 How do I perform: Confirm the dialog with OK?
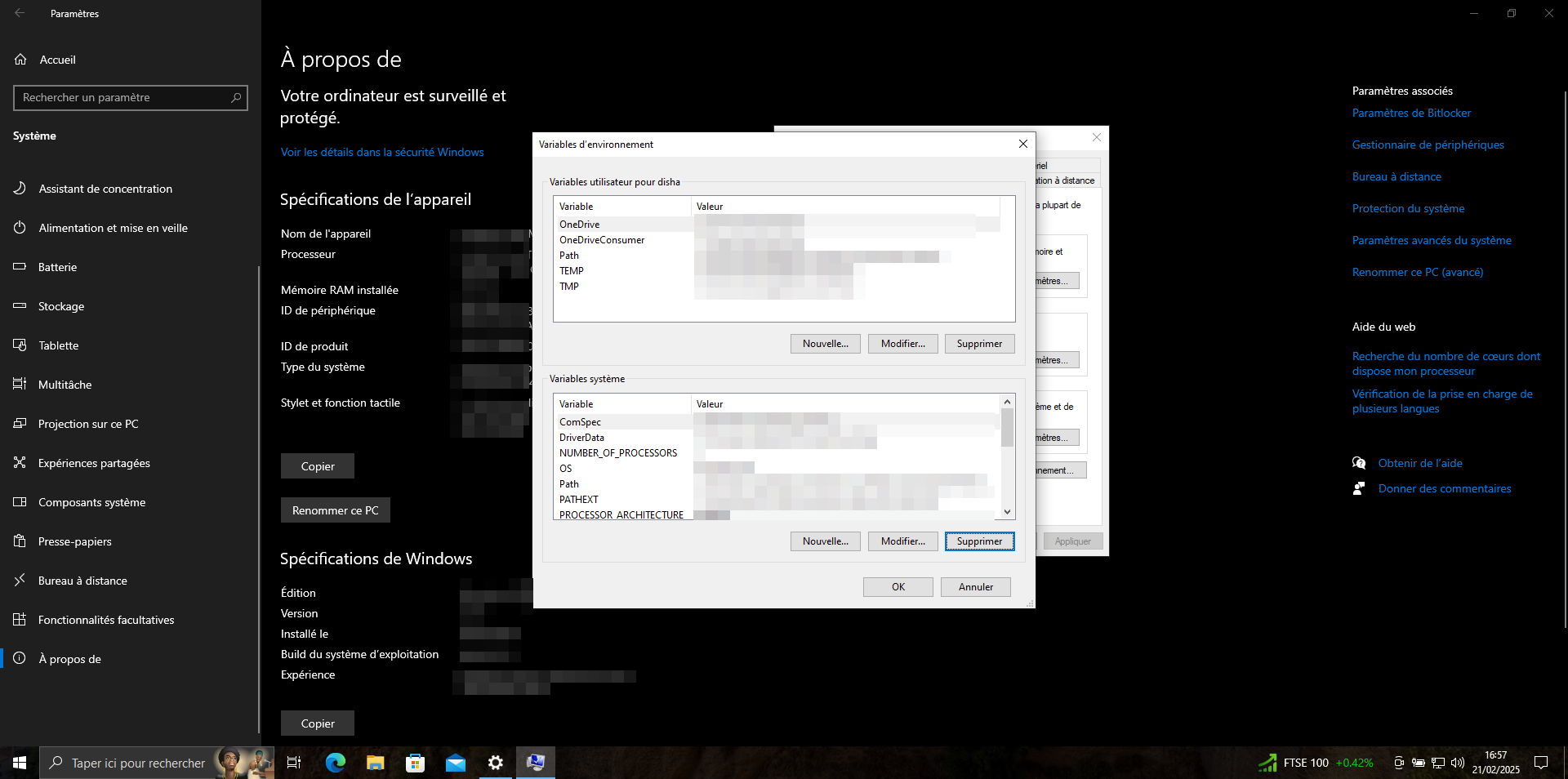click(898, 587)
